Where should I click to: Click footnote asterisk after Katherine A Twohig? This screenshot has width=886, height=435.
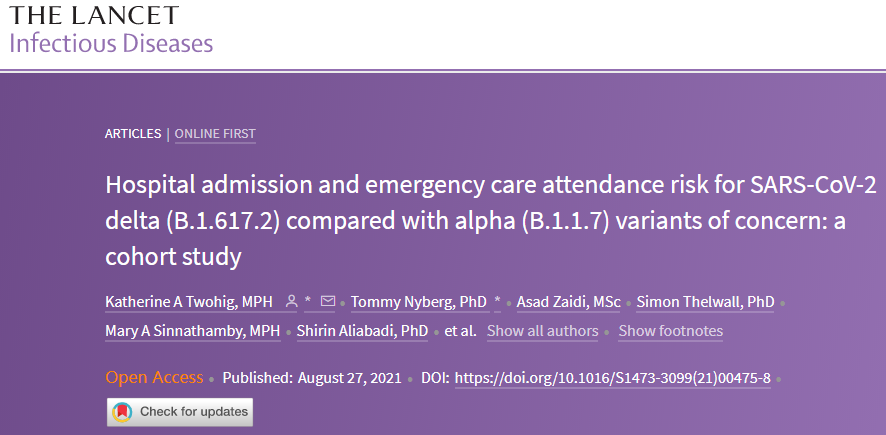[x=308, y=302]
